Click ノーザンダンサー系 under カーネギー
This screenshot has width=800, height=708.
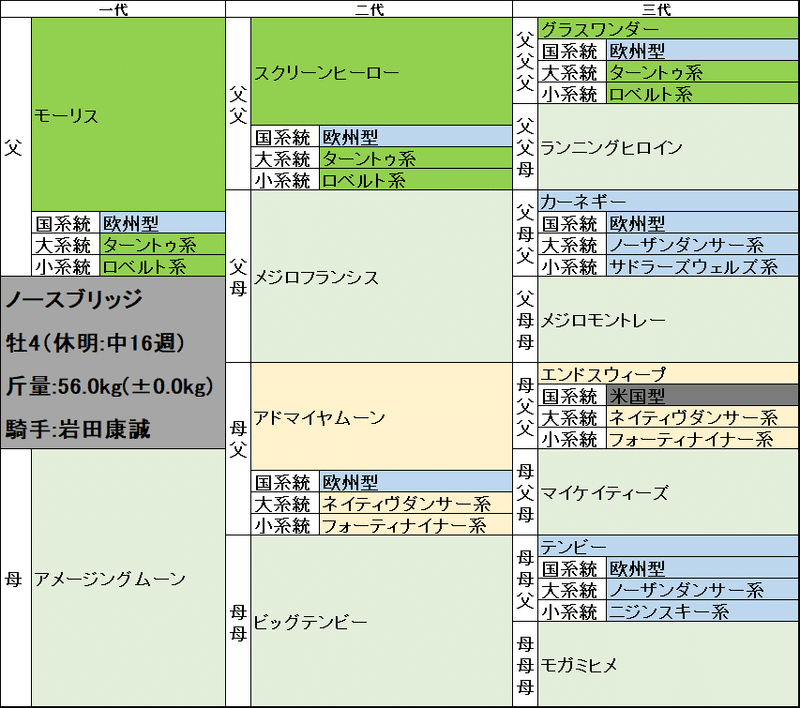coord(703,245)
